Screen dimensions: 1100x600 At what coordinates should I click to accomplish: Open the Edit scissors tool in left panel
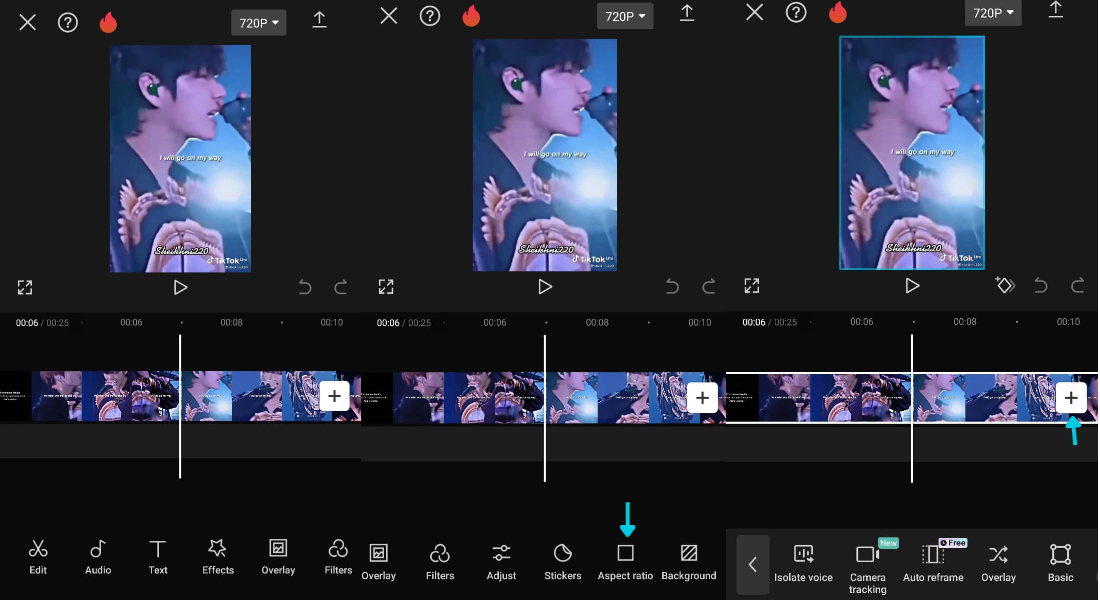38,556
